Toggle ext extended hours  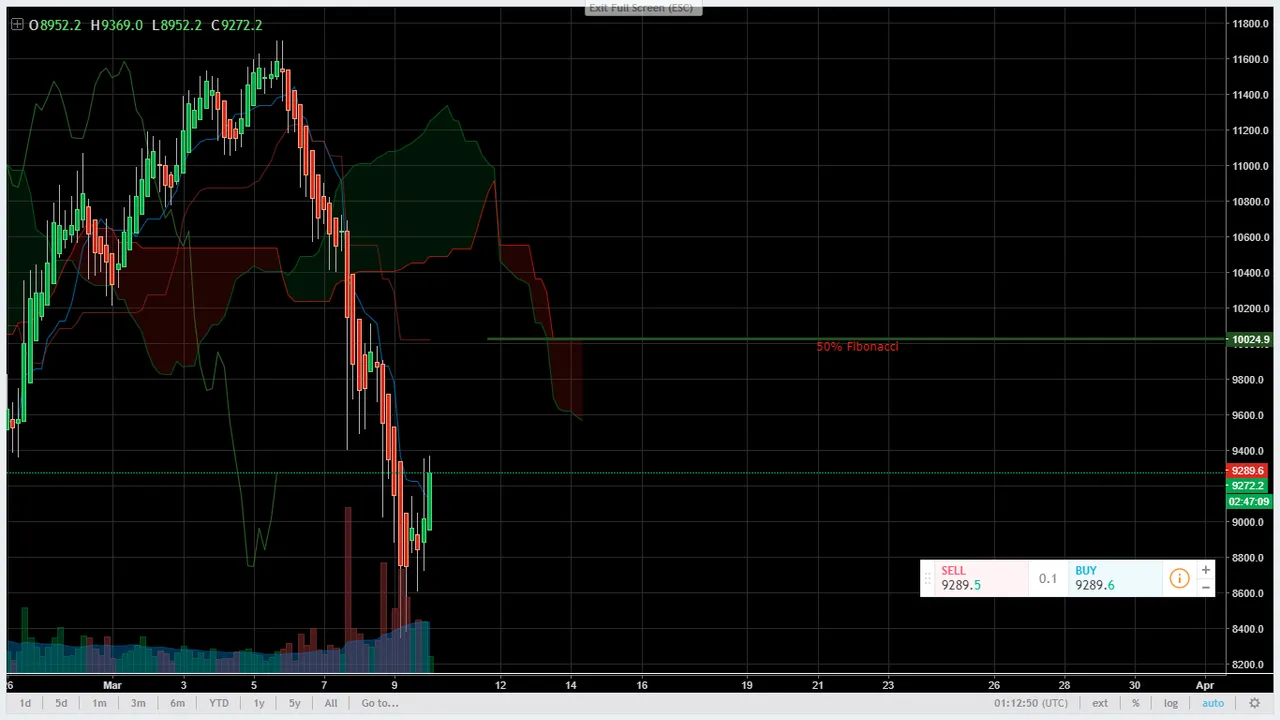click(x=1100, y=703)
